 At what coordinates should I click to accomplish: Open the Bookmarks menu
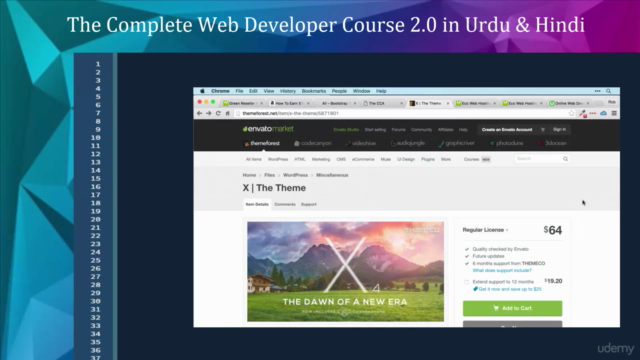point(313,91)
